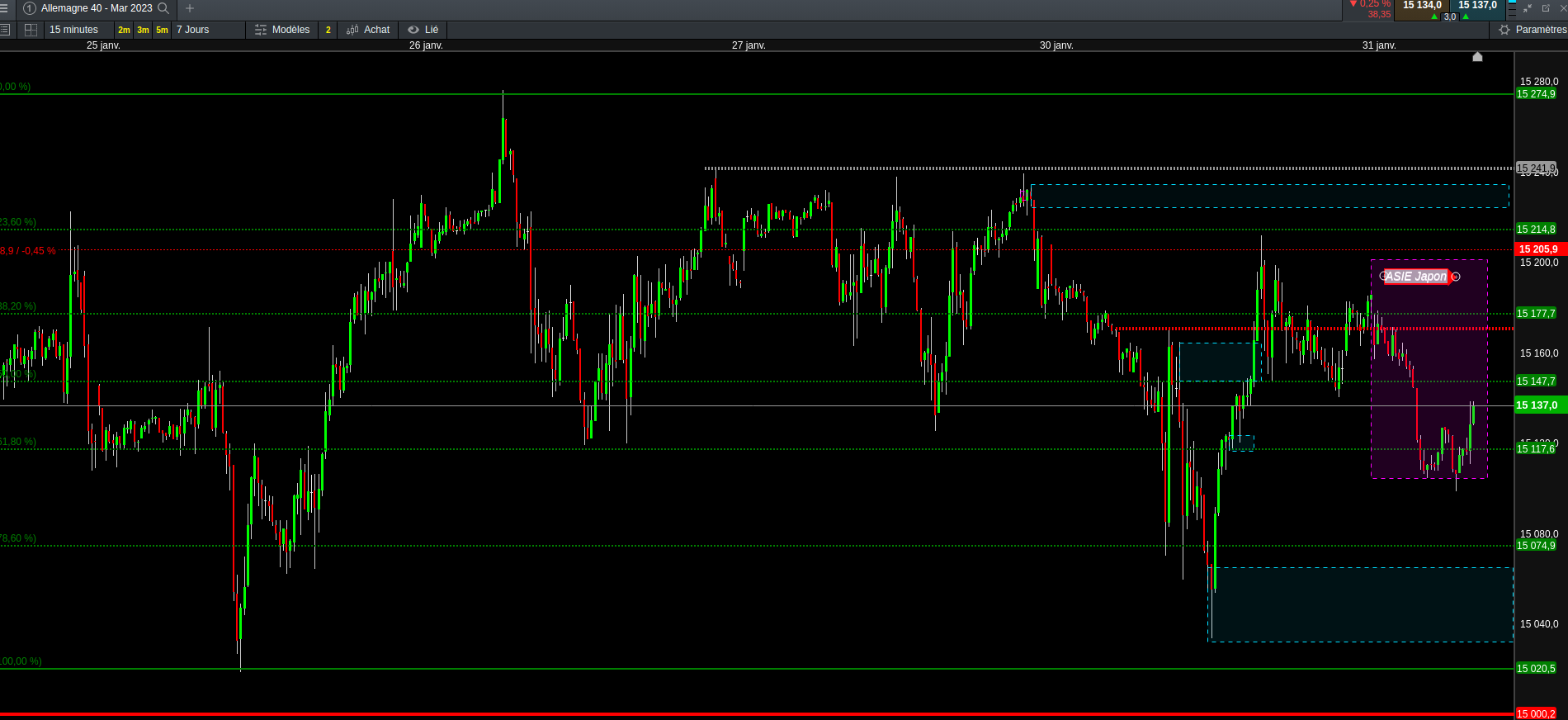Click the 0,25 % price change indicator
Image resolution: width=1568 pixels, height=720 pixels.
[1371, 4]
